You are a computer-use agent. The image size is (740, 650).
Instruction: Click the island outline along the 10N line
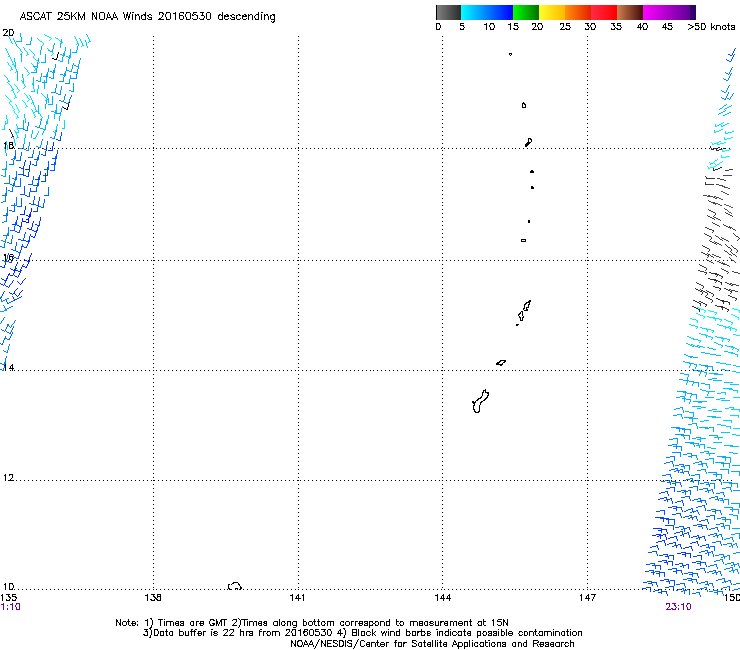pos(235,586)
